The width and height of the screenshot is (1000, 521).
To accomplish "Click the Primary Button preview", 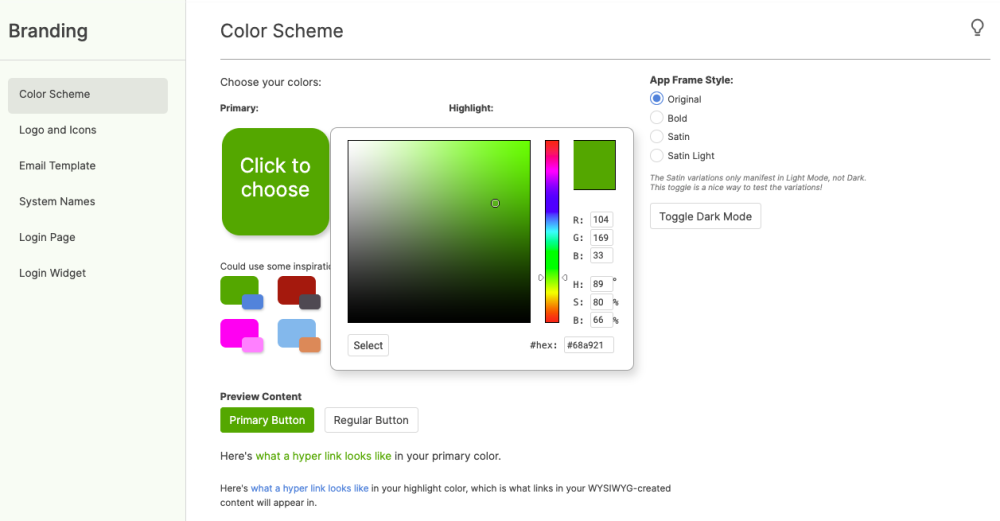I will pyautogui.click(x=267, y=420).
